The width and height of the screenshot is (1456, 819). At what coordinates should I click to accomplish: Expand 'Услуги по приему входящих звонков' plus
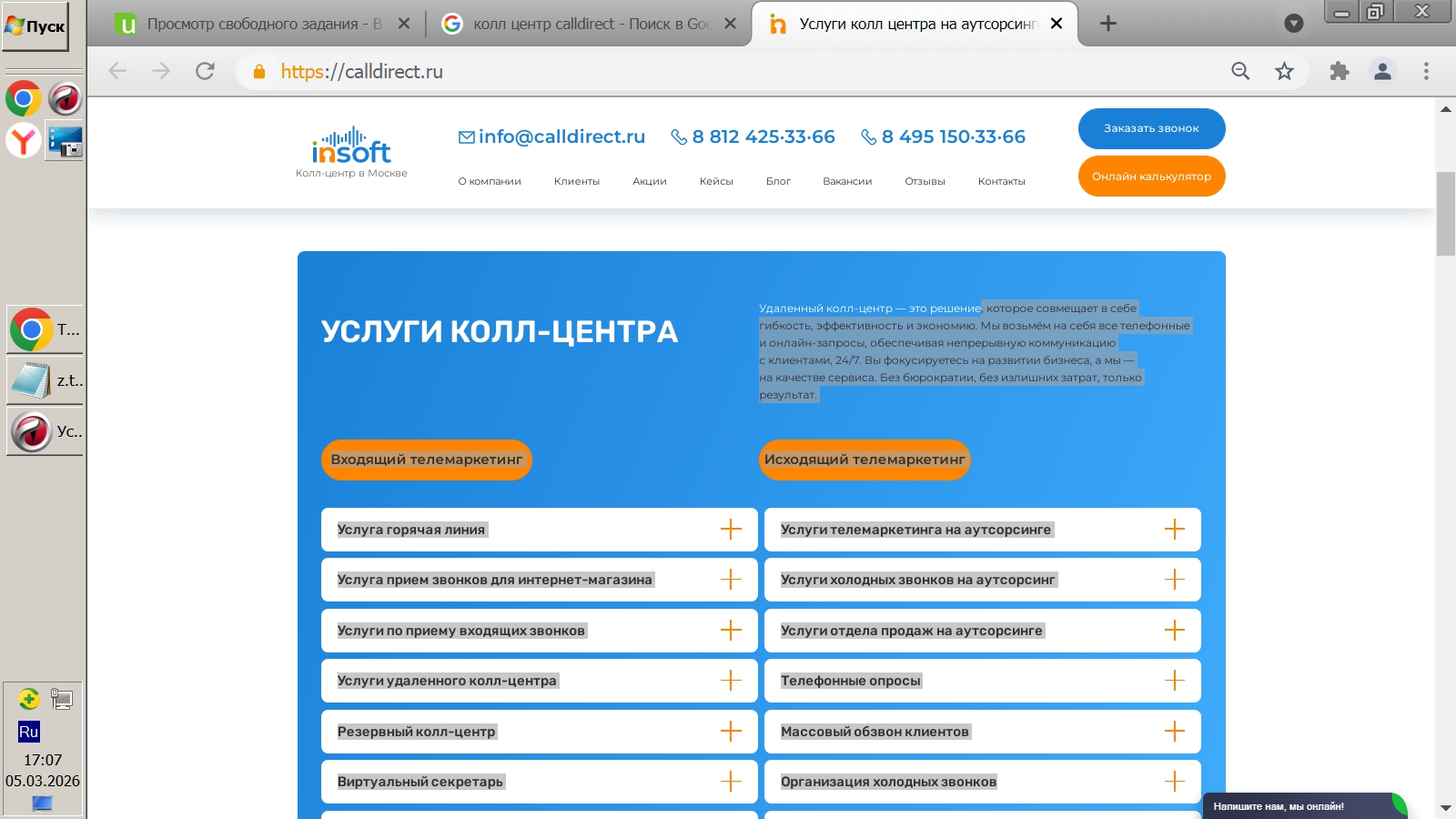(731, 631)
